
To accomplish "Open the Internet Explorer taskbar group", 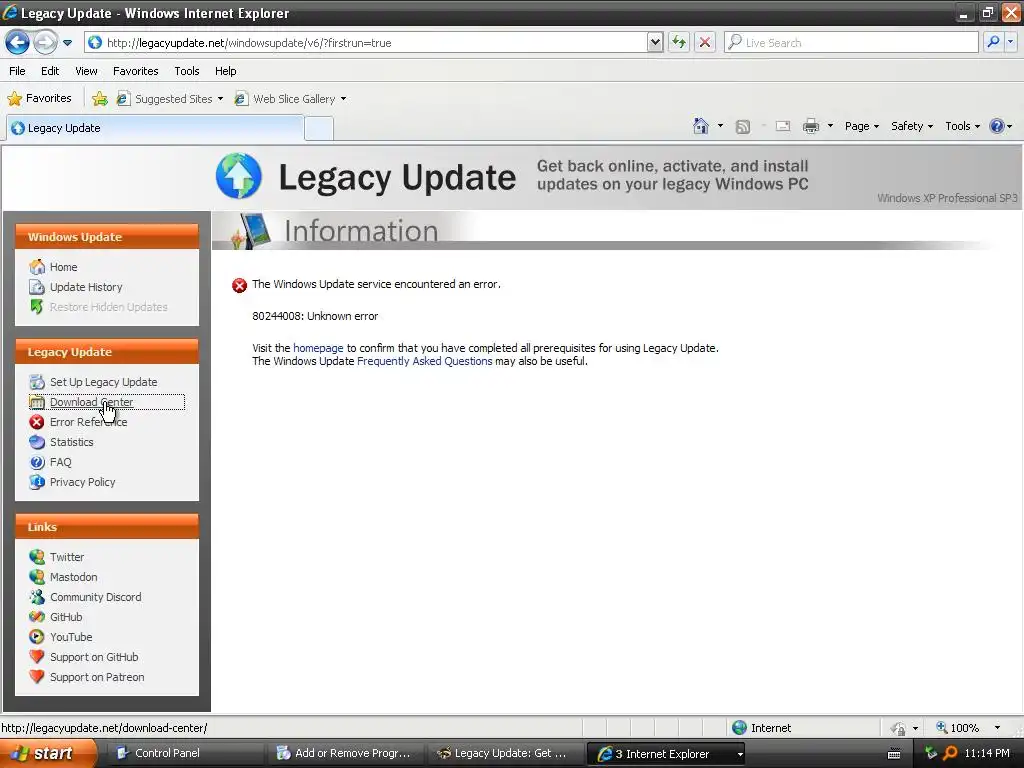I will tap(666, 754).
